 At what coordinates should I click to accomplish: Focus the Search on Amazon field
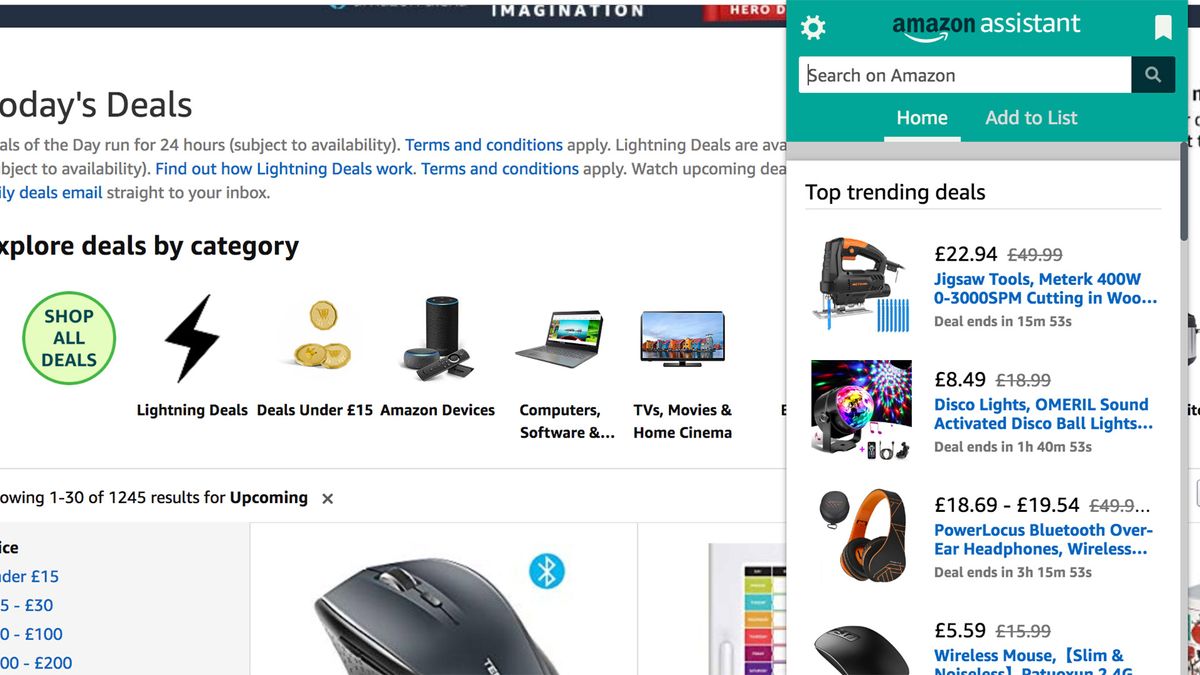click(x=965, y=75)
